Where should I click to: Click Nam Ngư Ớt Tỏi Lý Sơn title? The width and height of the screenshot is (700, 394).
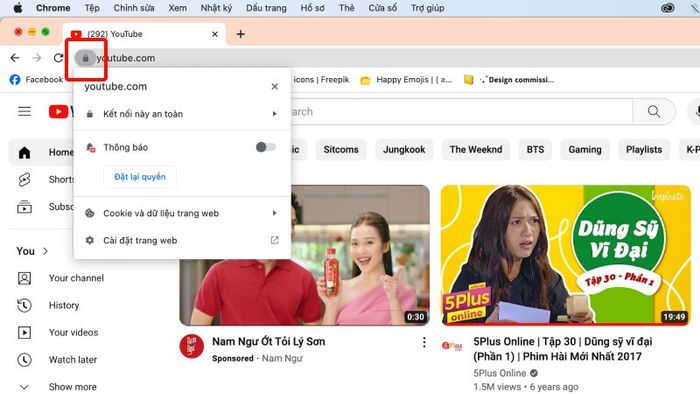(269, 342)
